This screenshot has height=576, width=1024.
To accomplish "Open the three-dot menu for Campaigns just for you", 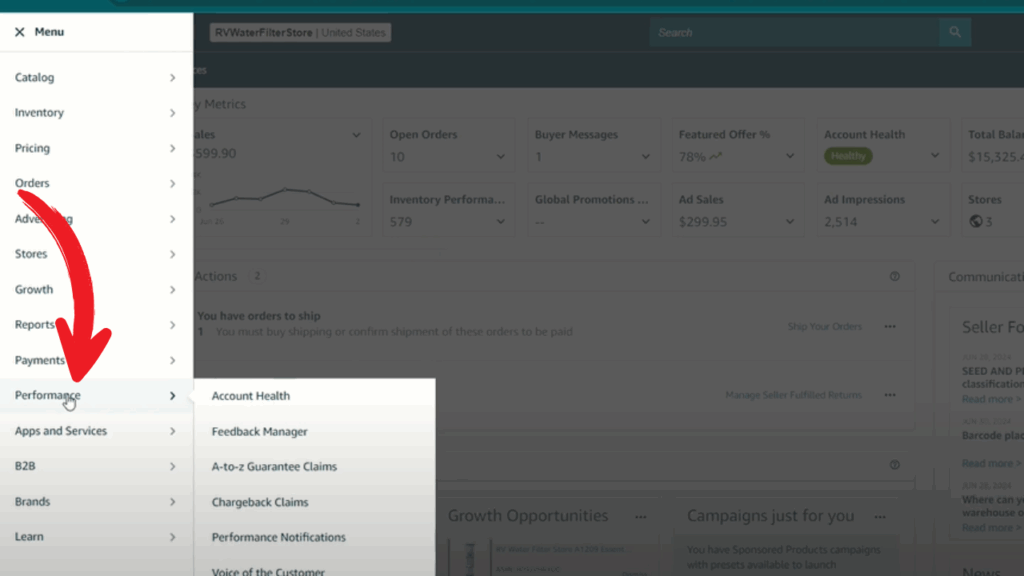I will point(879,517).
